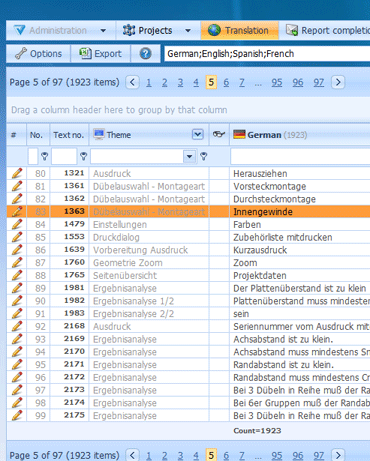Click the pencil icon for row 97

17,390
